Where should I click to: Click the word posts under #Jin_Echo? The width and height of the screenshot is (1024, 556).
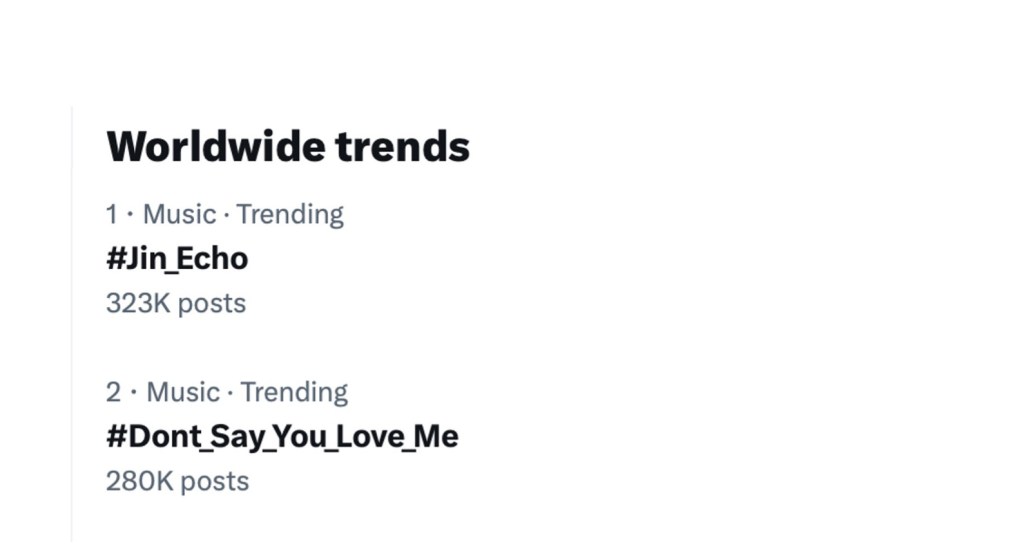(211, 303)
